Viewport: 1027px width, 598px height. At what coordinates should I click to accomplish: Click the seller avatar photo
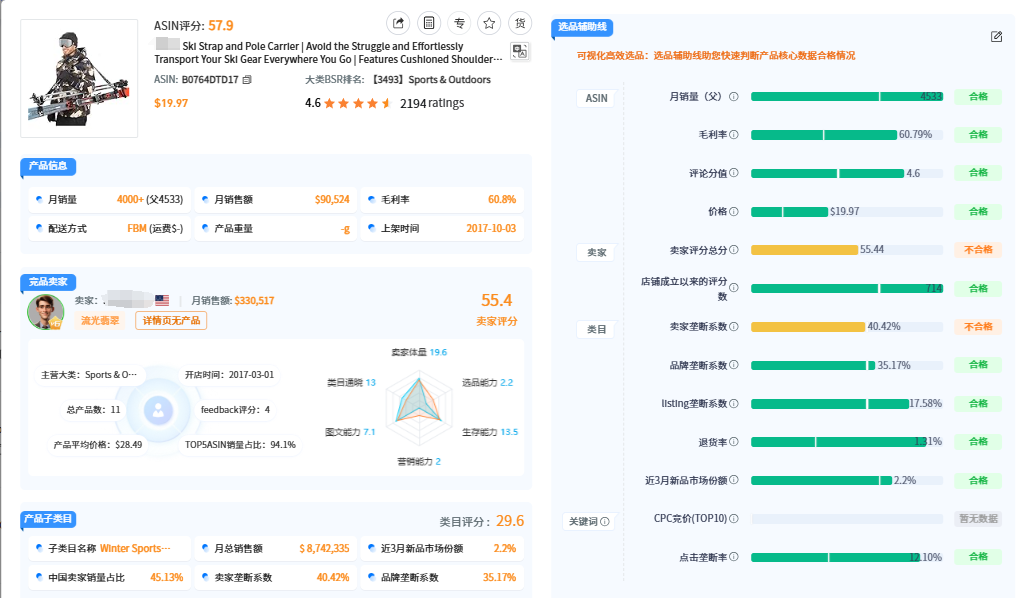coord(45,312)
